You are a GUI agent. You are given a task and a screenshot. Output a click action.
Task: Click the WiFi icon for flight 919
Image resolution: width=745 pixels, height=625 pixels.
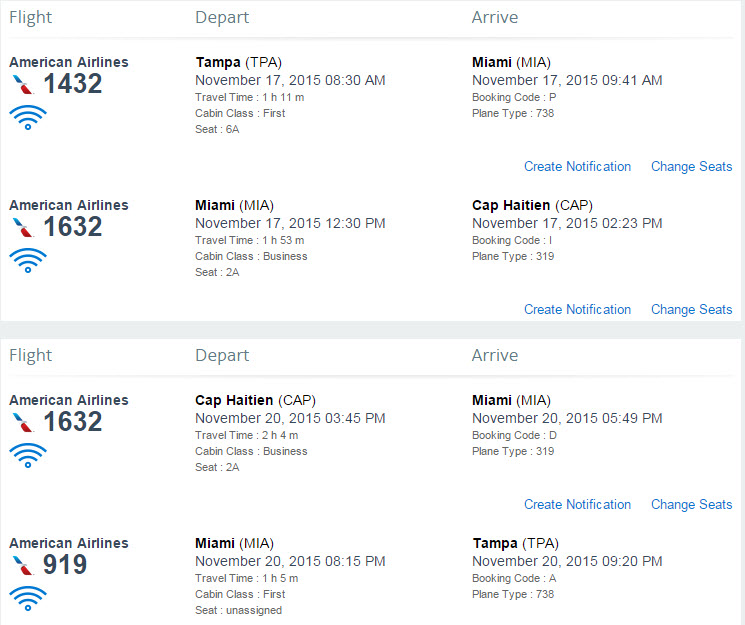tap(28, 598)
